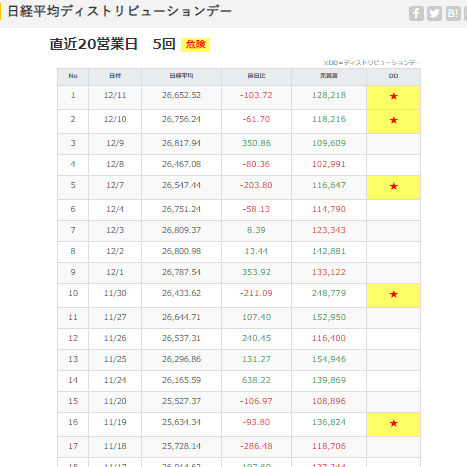467x467 pixels.
Task: Select the volume value 128,218
Action: click(329, 95)
